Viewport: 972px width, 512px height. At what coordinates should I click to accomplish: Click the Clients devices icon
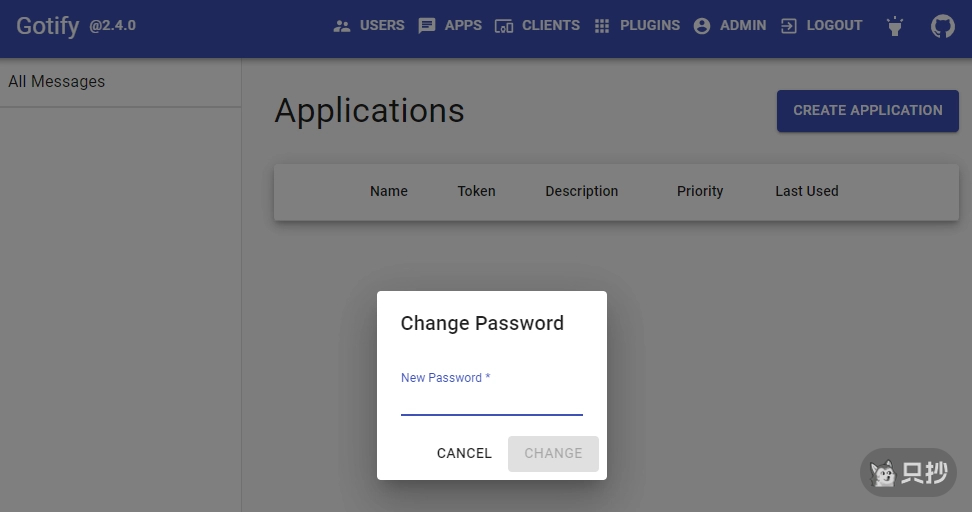click(x=504, y=26)
